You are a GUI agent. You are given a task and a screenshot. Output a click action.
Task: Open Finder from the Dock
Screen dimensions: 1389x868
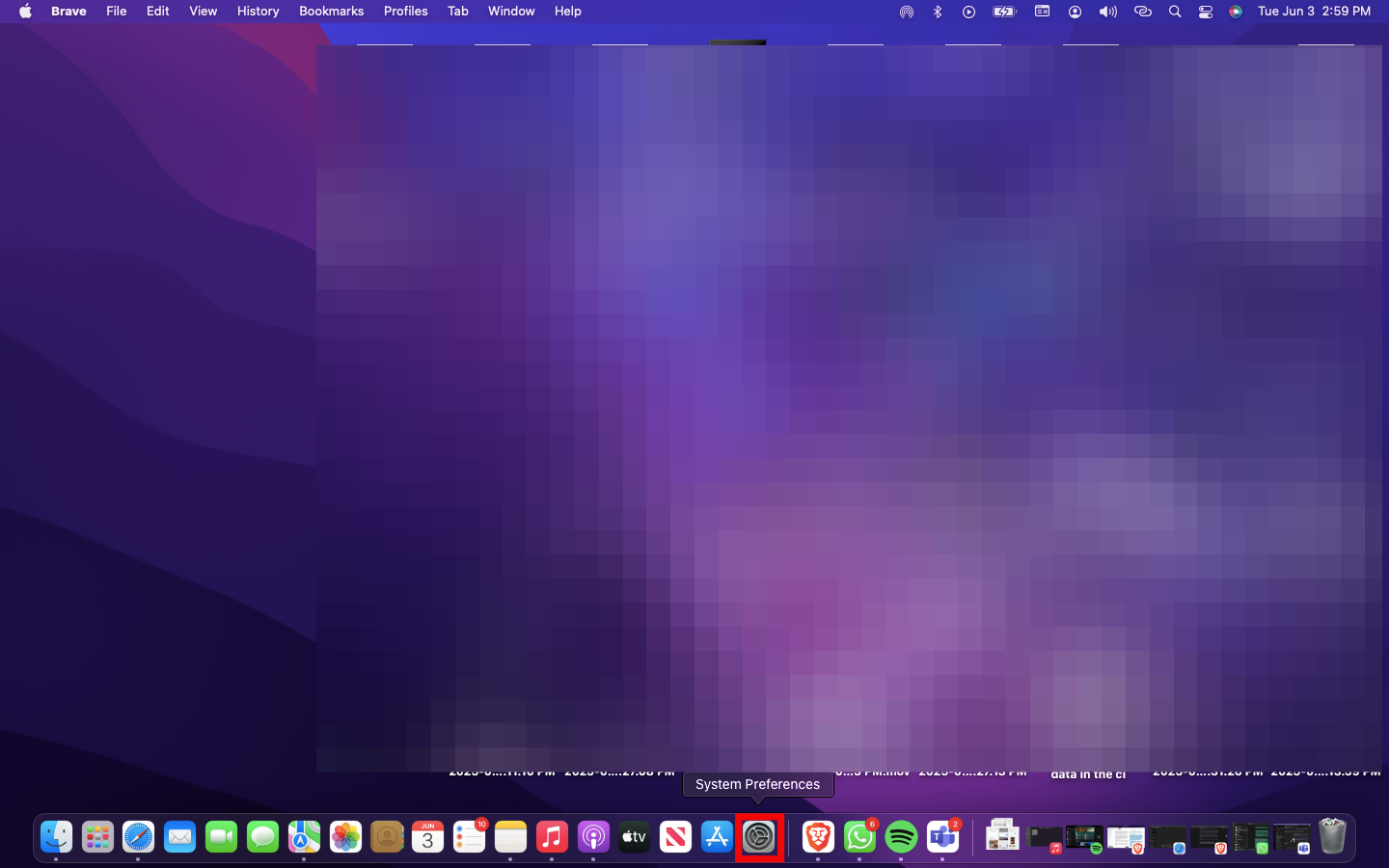point(56,836)
